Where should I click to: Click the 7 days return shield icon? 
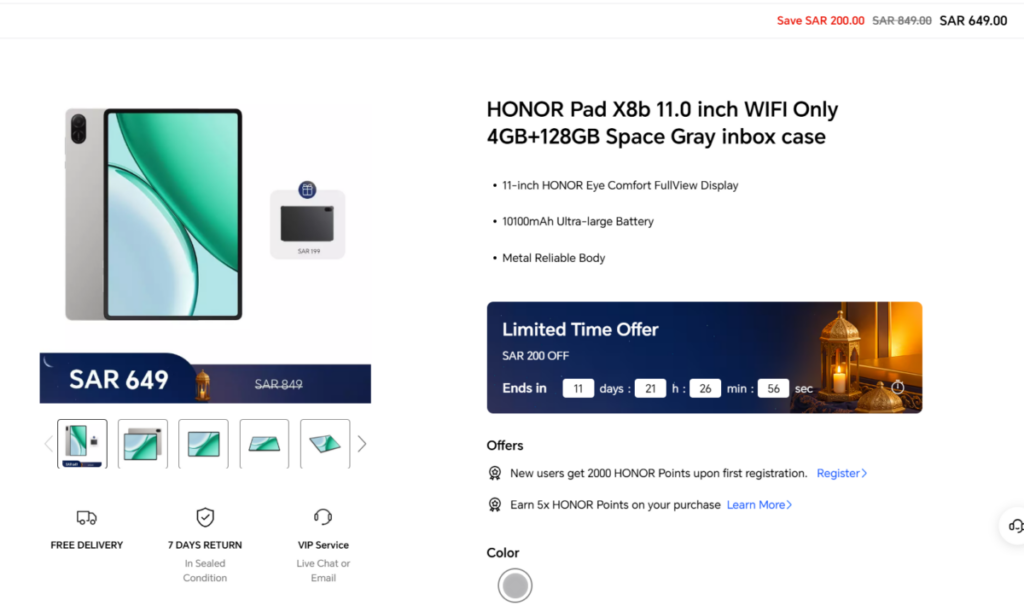coord(205,517)
